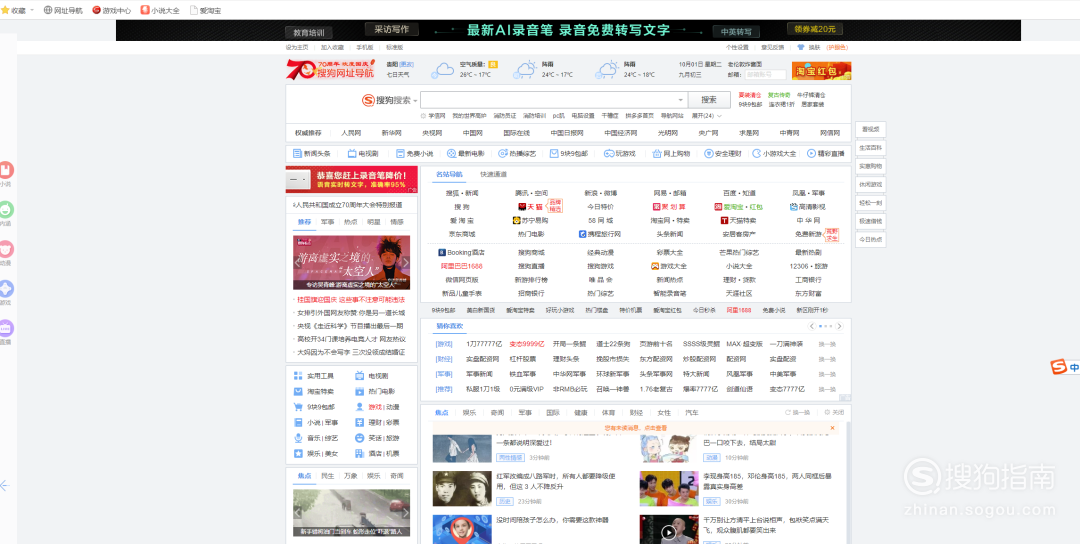
Task: Dismiss the 您有未读消息 notification bar
Action: pyautogui.click(x=832, y=428)
